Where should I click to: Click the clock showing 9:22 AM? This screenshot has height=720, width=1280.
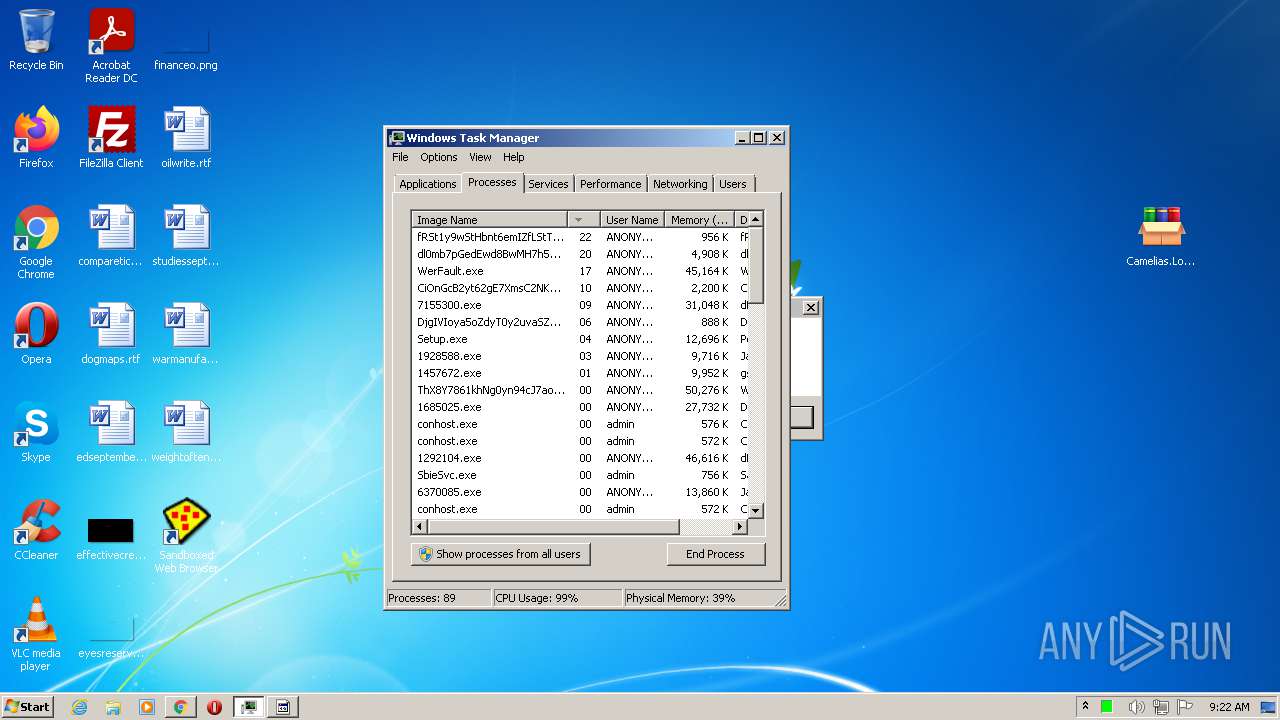pos(1229,707)
